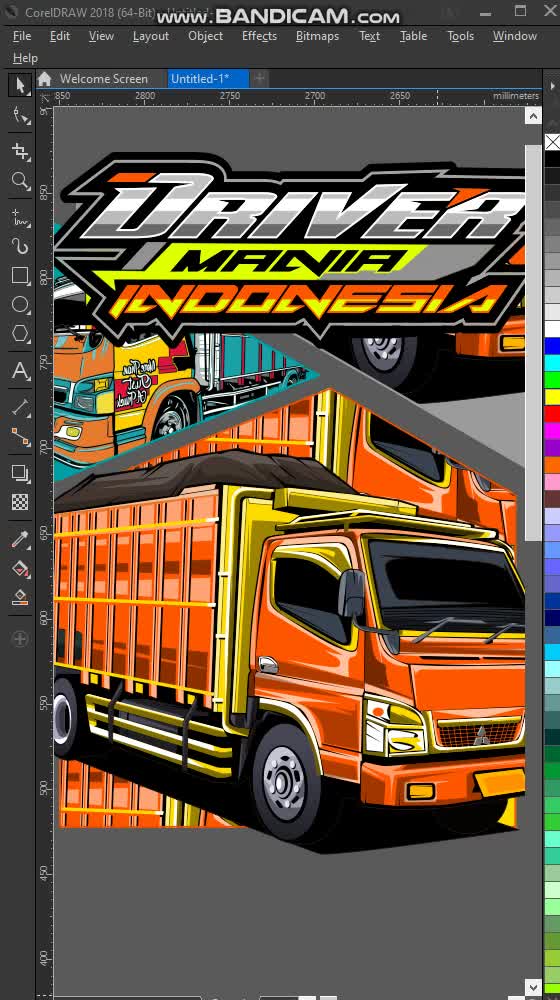Select the Shape tool
This screenshot has width=560, height=1000.
pyautogui.click(x=20, y=116)
